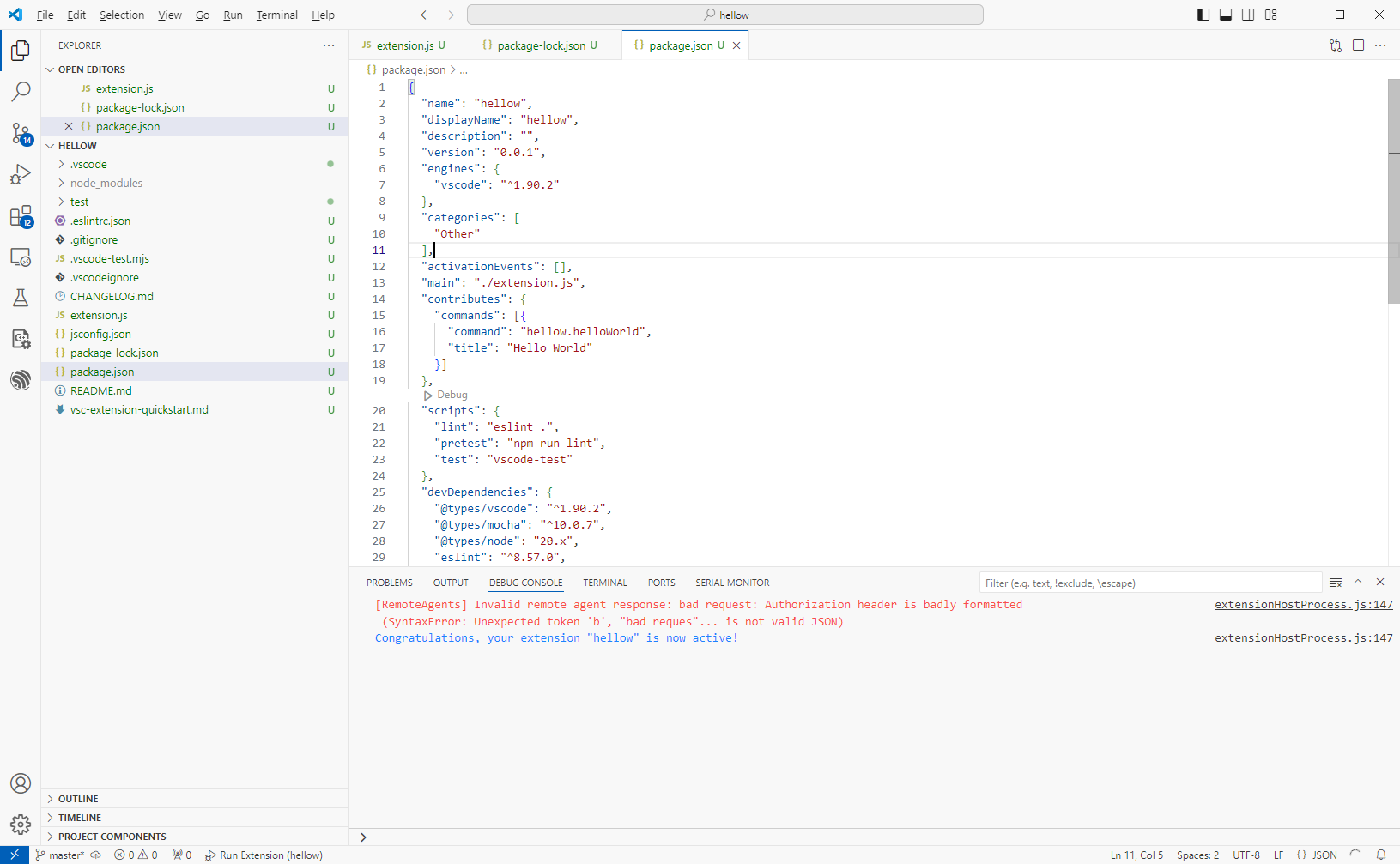Screen dimensions: 1400x864
Task: Click Run Extension (hellow) in status bar
Action: [x=264, y=855]
